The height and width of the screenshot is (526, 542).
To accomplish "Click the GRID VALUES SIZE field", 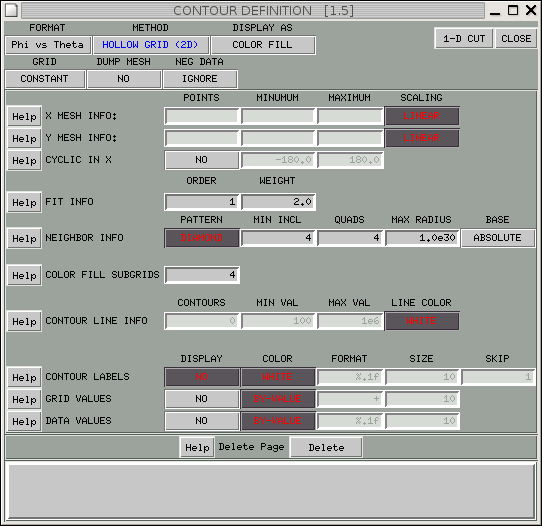I will click(422, 399).
